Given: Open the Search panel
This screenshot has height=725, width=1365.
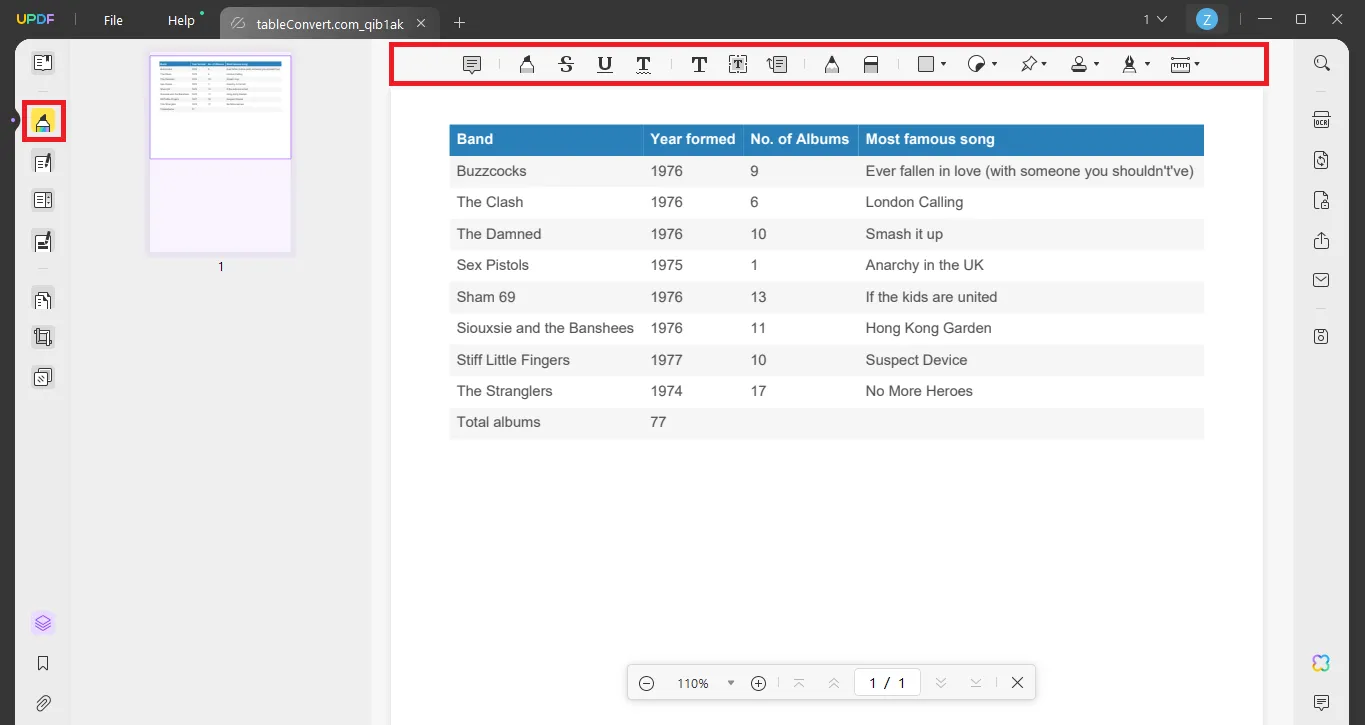Looking at the screenshot, I should click(1321, 62).
